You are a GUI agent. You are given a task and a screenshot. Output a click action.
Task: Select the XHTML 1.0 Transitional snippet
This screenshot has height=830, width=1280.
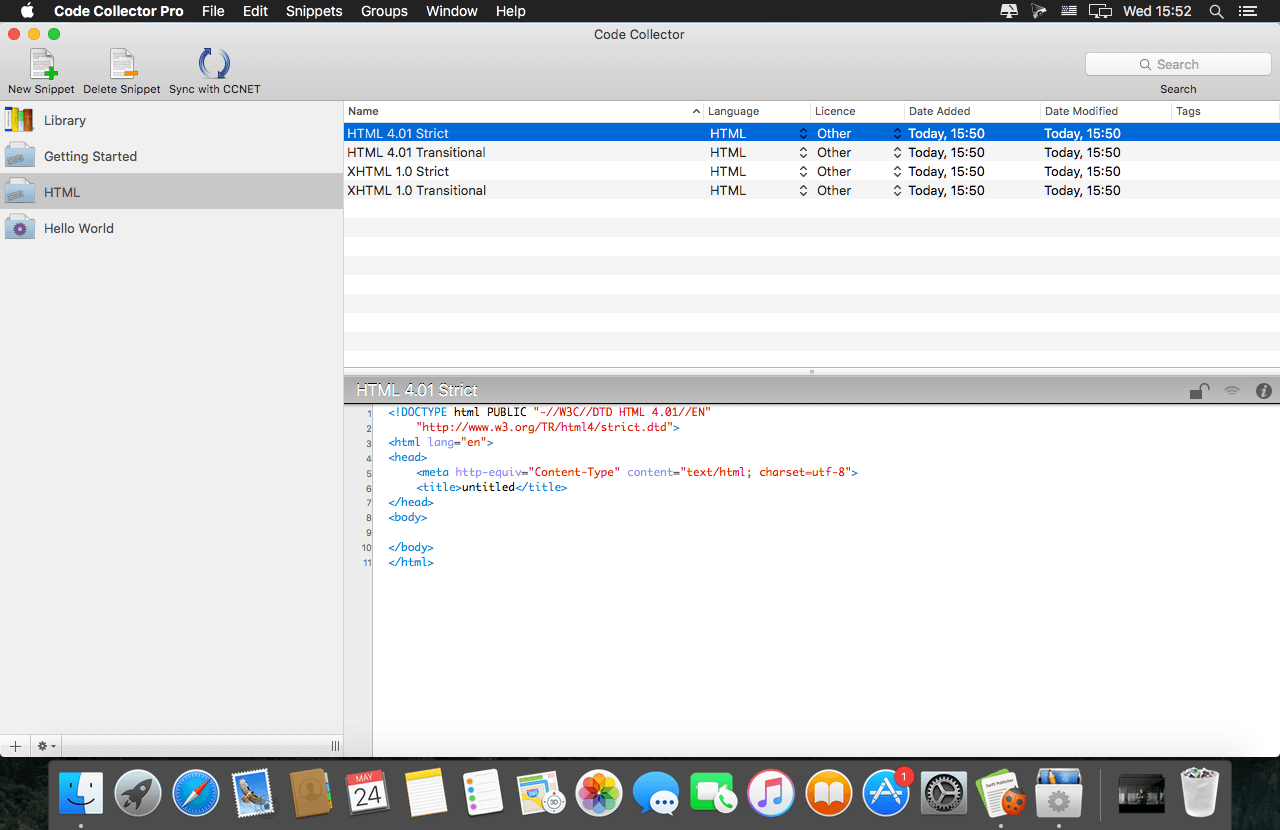[x=416, y=190]
